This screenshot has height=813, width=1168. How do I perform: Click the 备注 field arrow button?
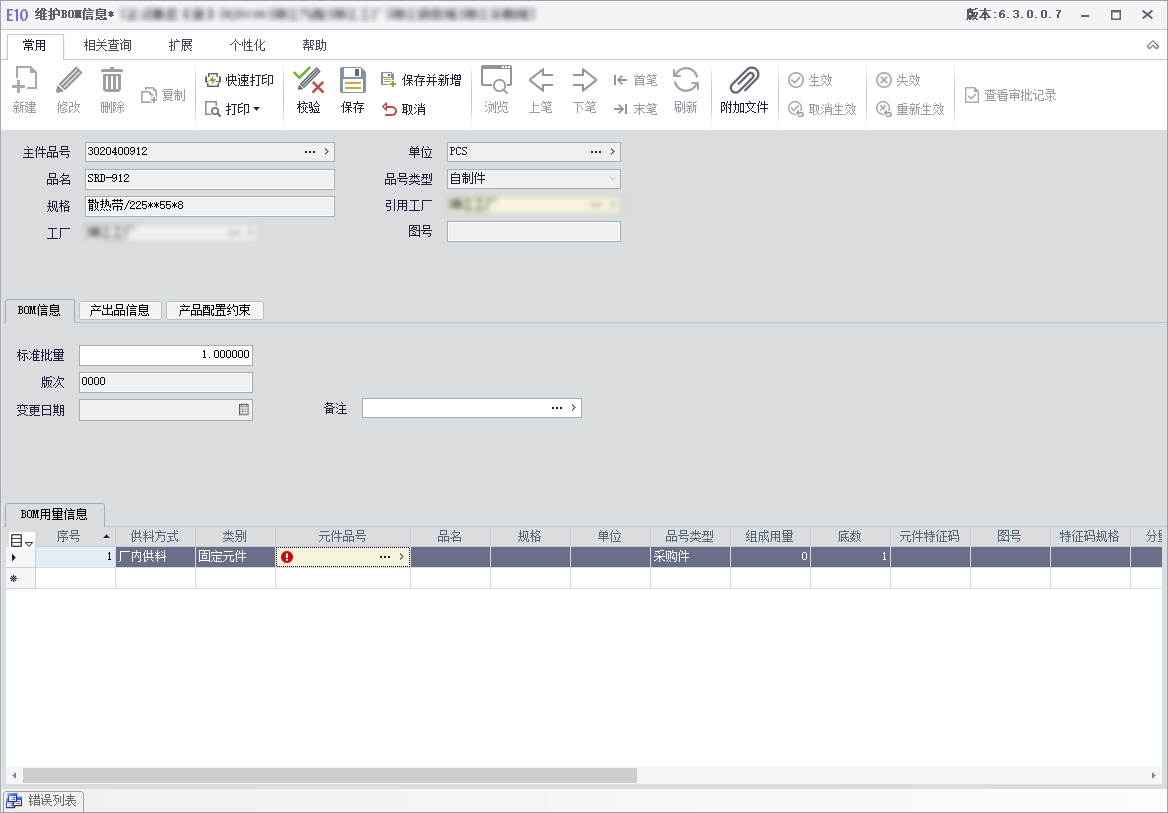point(573,408)
